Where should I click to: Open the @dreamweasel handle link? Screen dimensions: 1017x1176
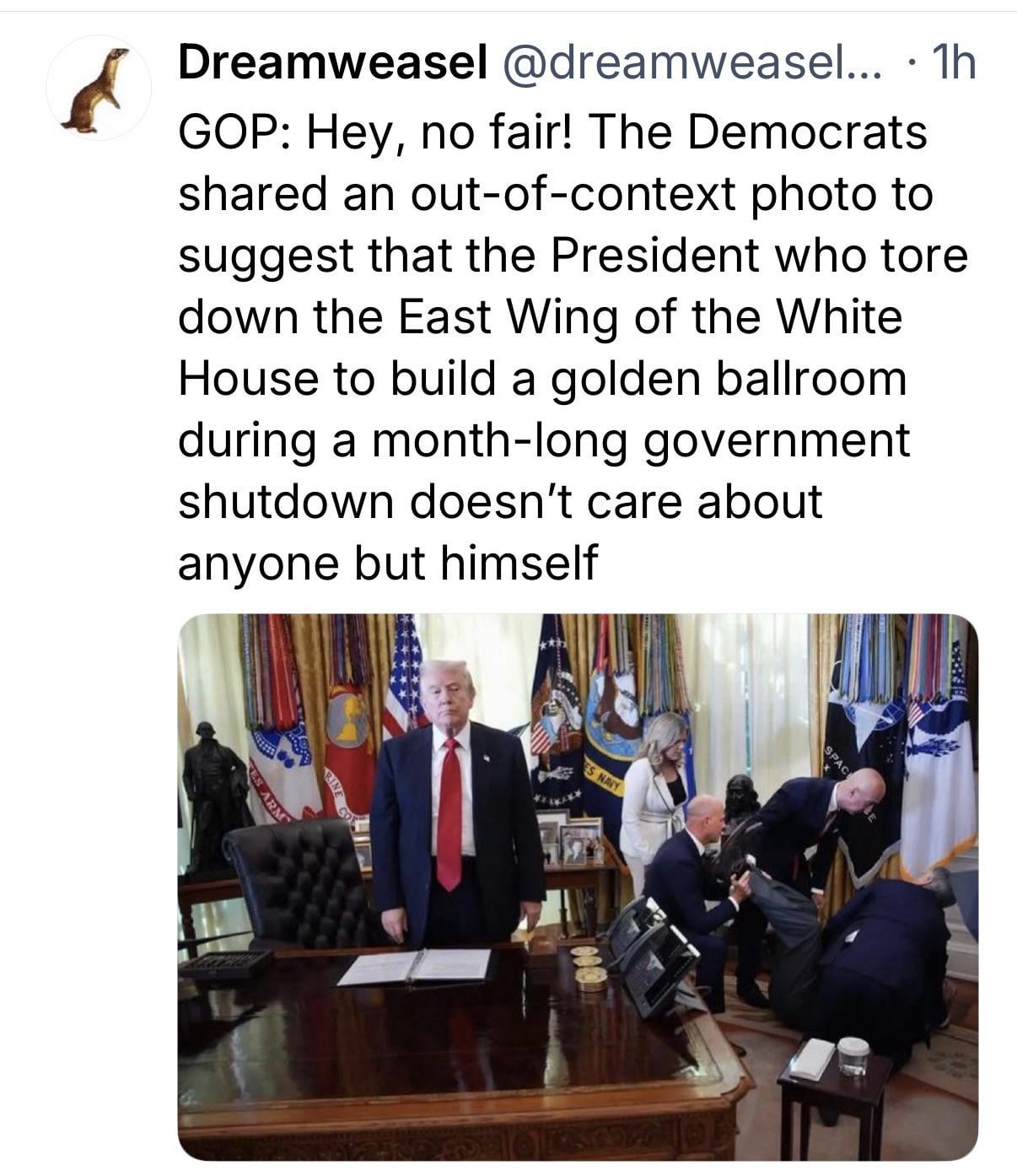coord(691,62)
